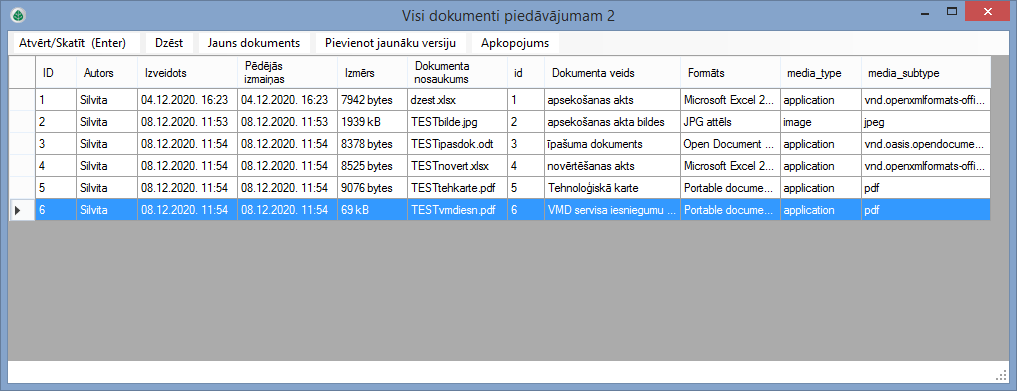Click the VMD servisa iesniegumu cell

coord(612,210)
